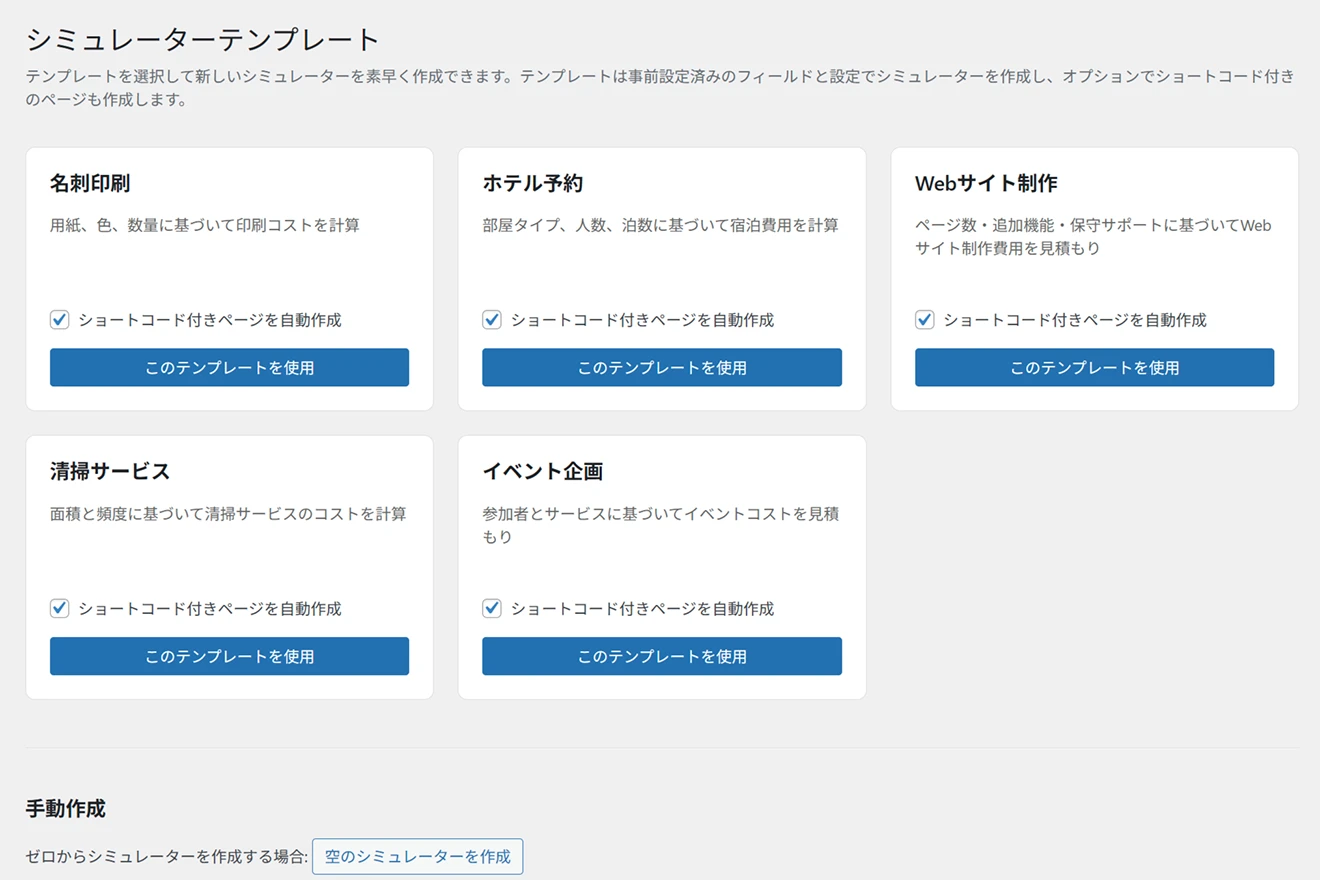Use the Webサイト制作 template
Screen dimensions: 1320x880
(x=1094, y=367)
